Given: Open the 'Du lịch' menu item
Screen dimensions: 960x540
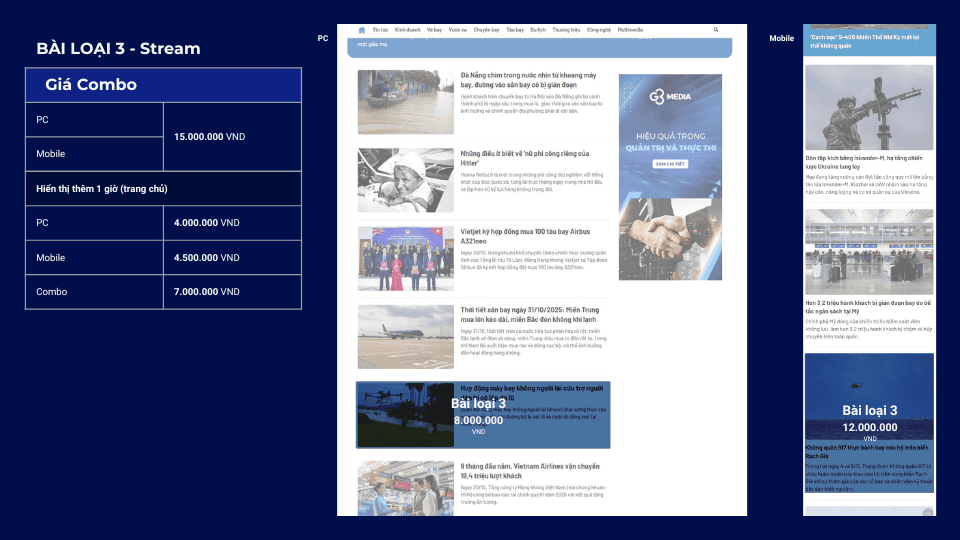Looking at the screenshot, I should [538, 30].
